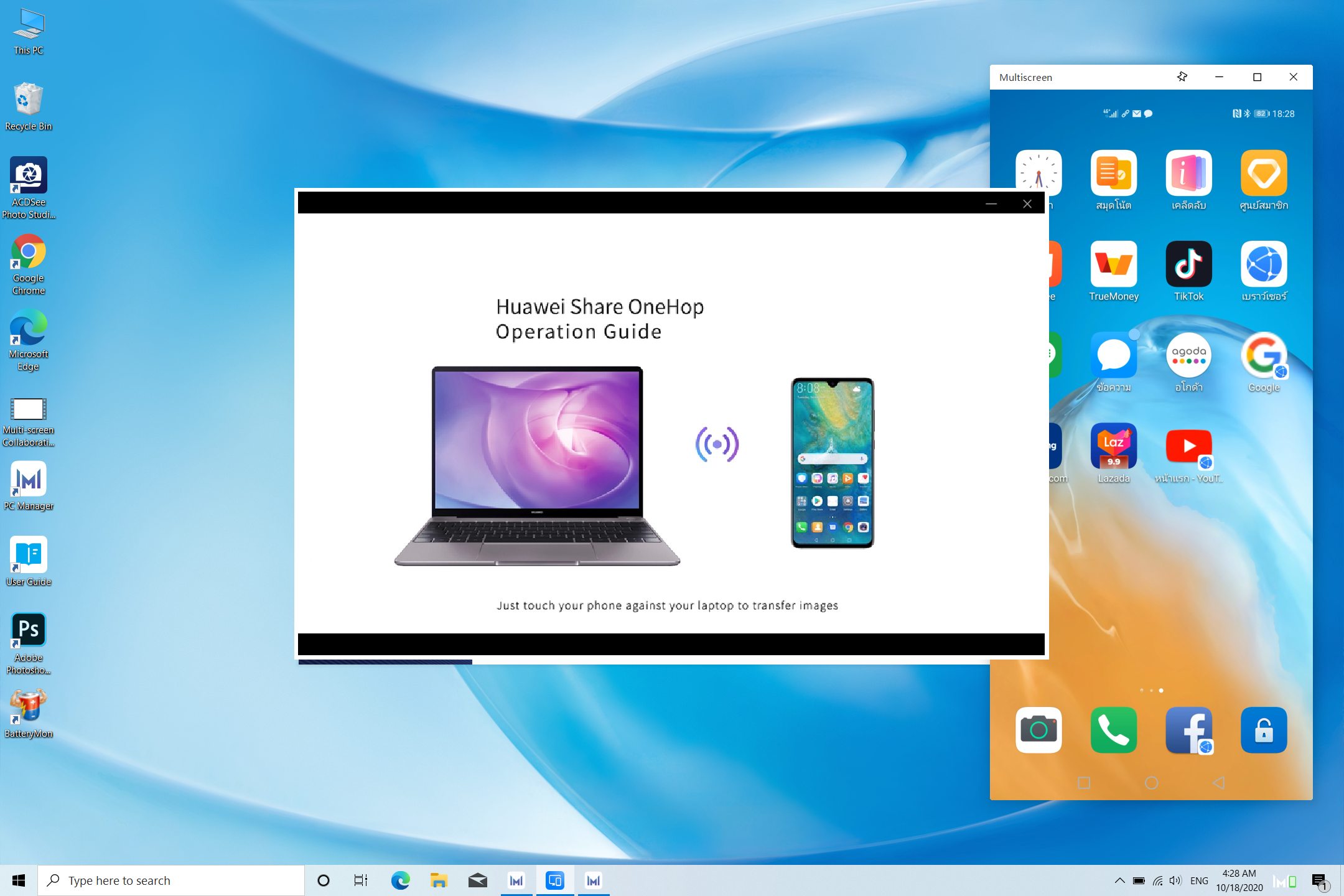Open Cortana from the taskbar
This screenshot has height=896, width=1344.
[x=323, y=880]
